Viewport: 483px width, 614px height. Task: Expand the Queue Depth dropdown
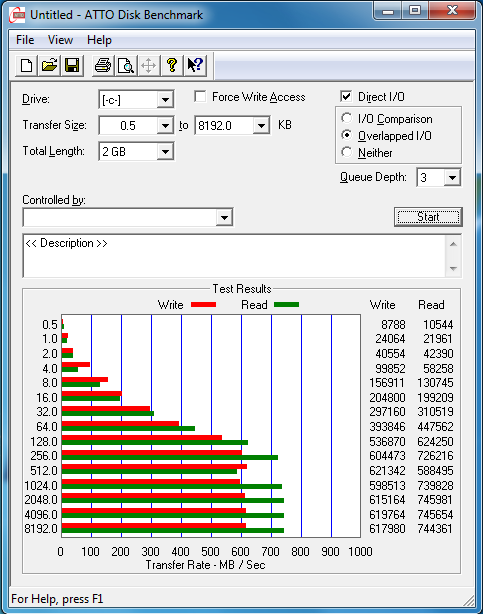pyautogui.click(x=452, y=177)
